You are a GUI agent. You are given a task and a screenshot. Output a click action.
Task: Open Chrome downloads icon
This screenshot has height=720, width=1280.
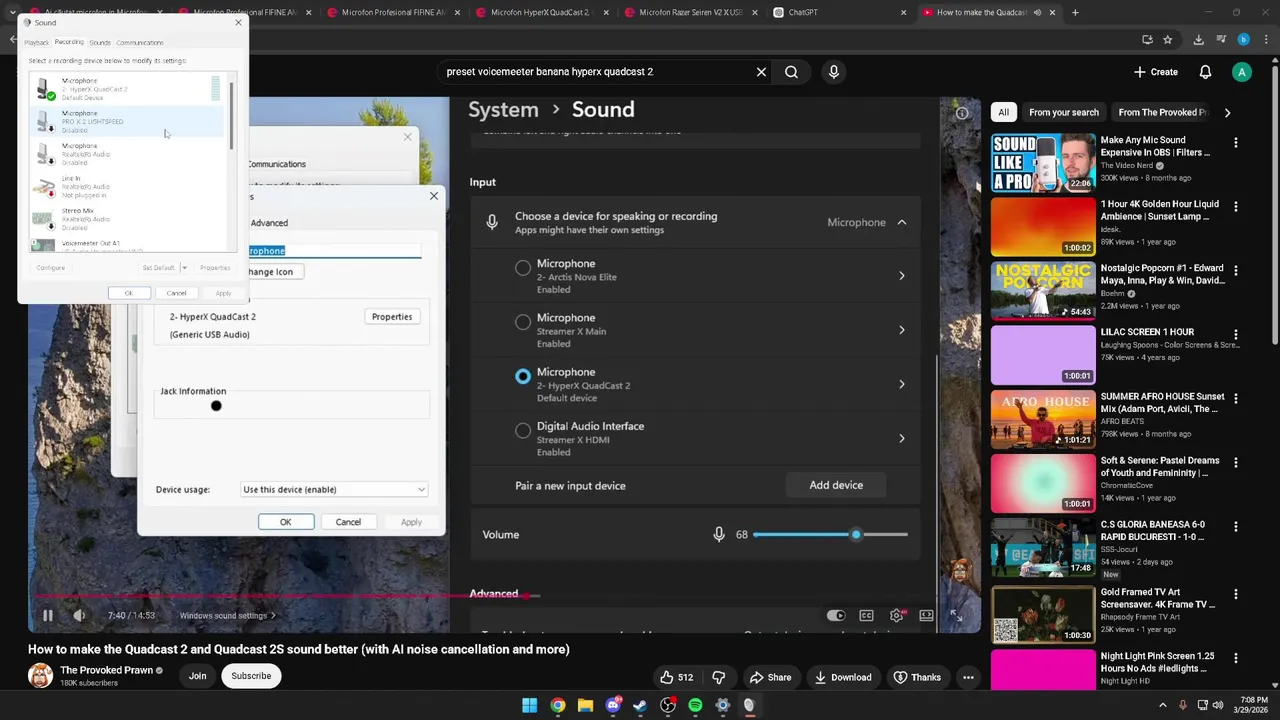pos(1198,40)
